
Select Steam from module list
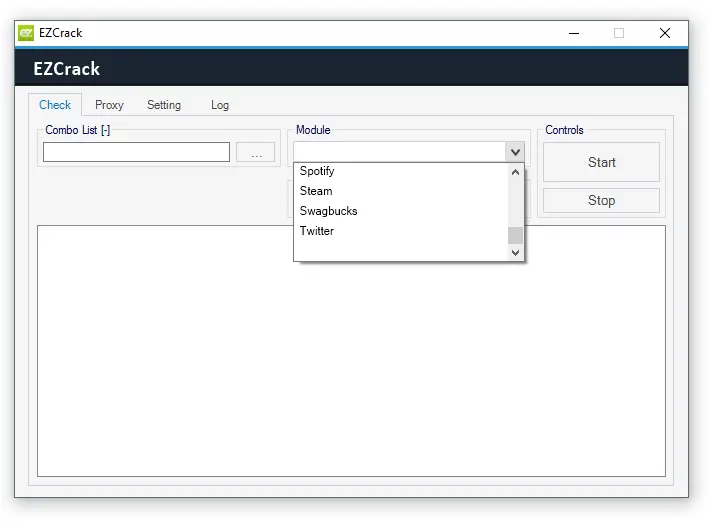click(x=401, y=191)
